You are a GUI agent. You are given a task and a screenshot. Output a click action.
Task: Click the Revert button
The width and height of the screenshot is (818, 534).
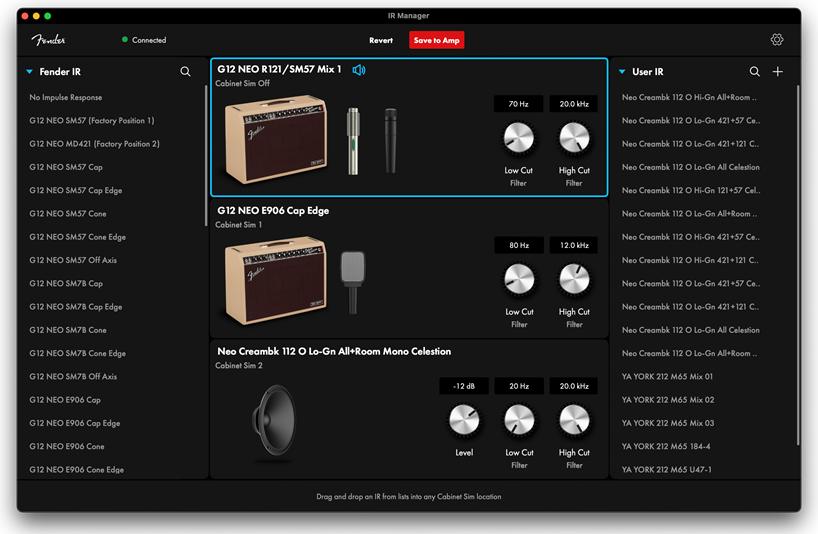coord(381,40)
